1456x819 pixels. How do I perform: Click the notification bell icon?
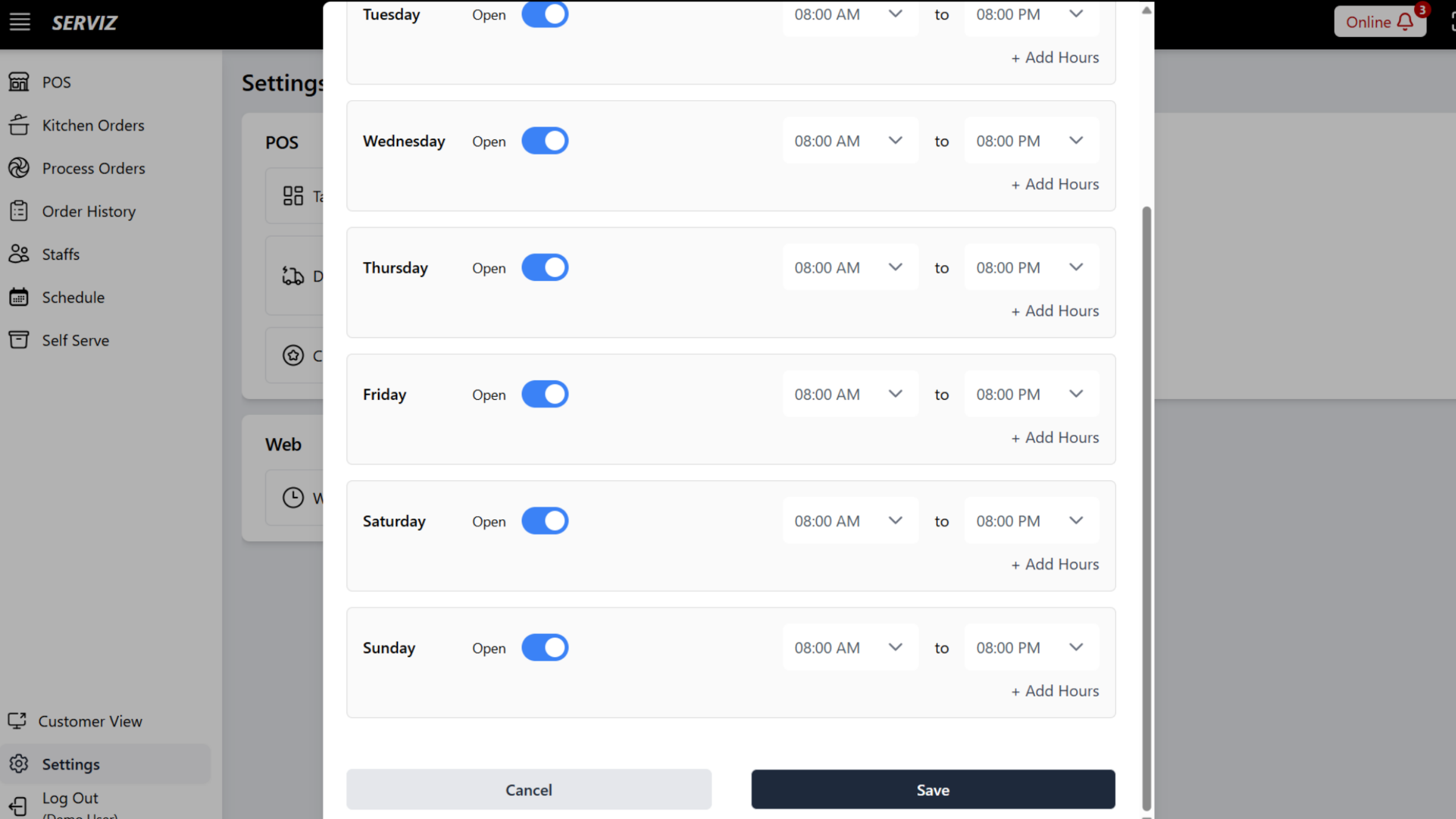[x=1405, y=22]
